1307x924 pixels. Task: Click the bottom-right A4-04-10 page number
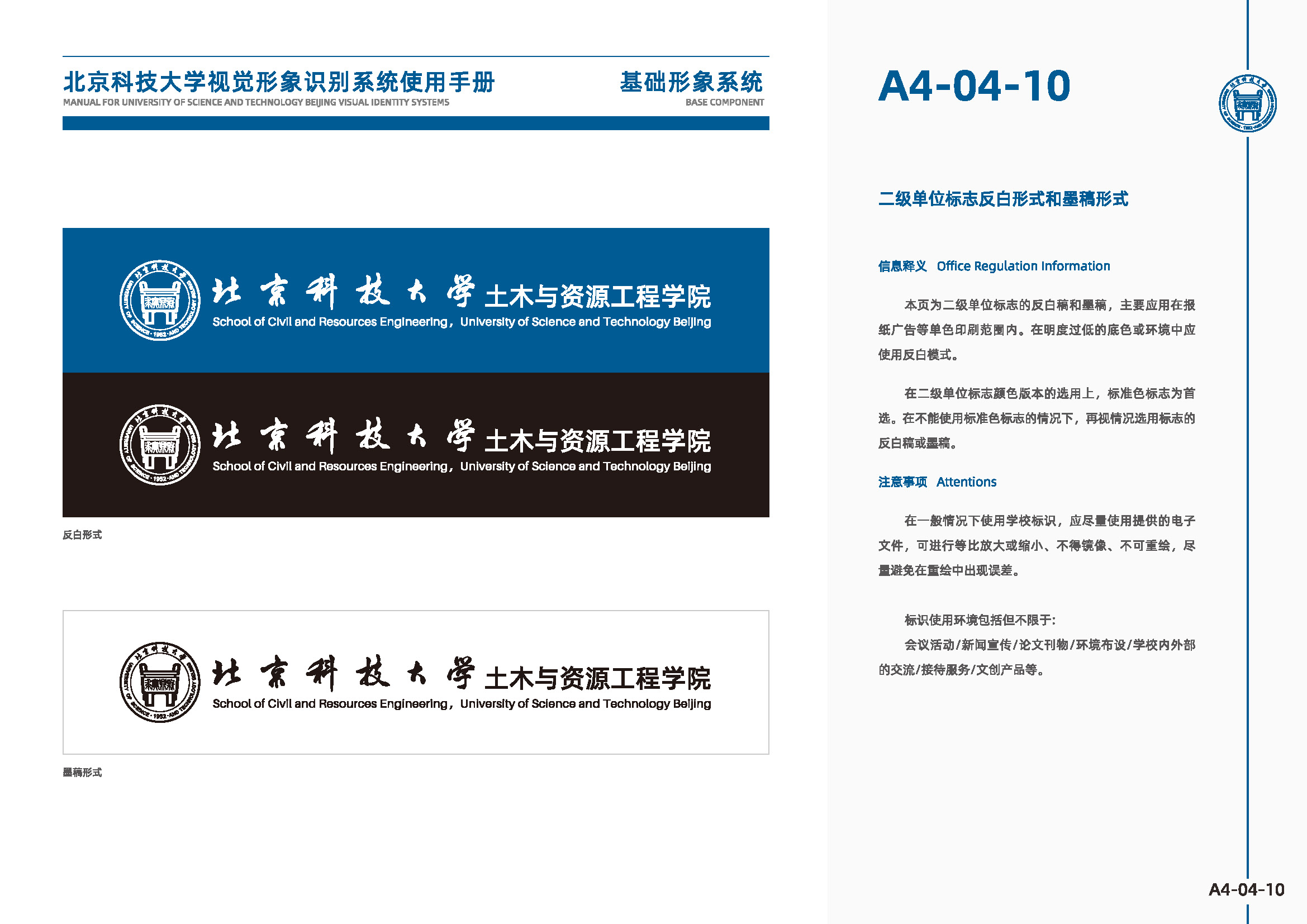(x=1247, y=889)
